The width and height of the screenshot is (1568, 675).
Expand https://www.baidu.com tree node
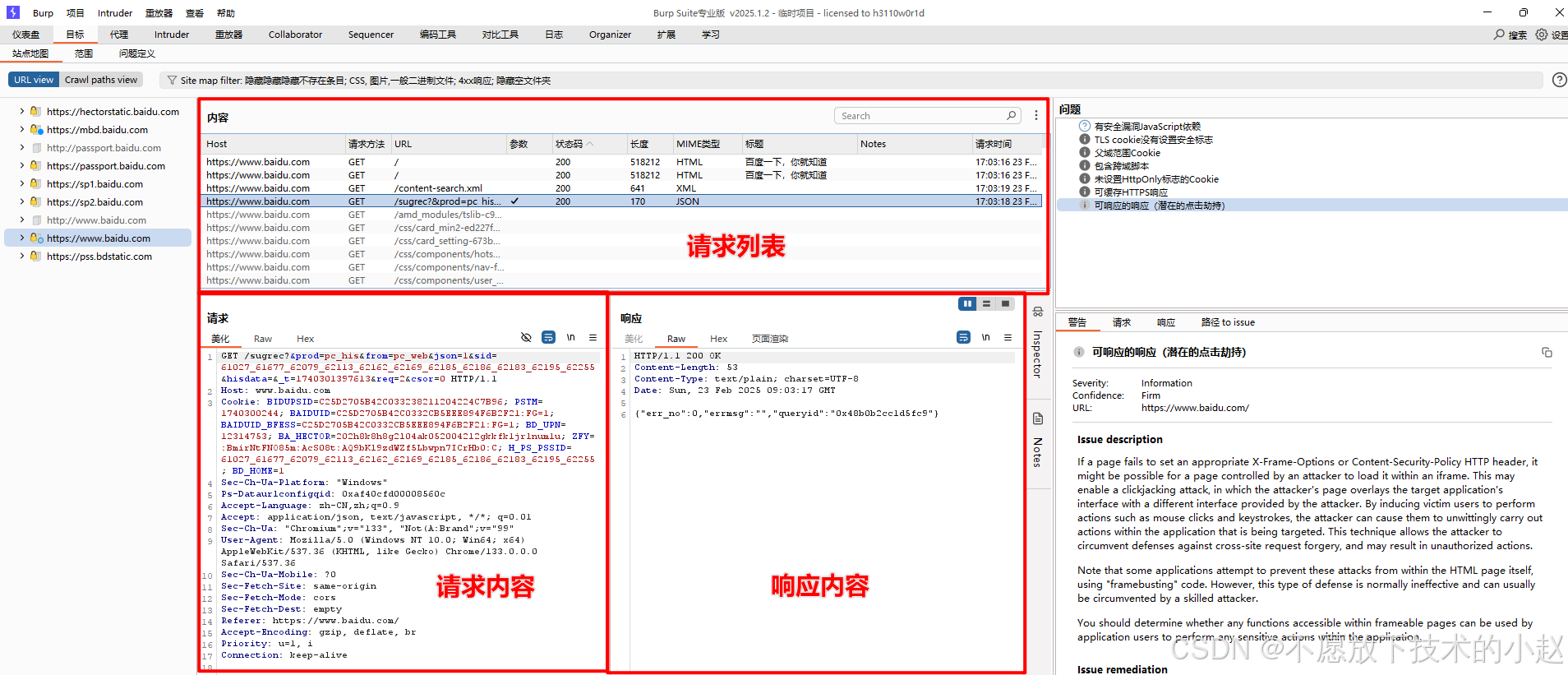[21, 238]
